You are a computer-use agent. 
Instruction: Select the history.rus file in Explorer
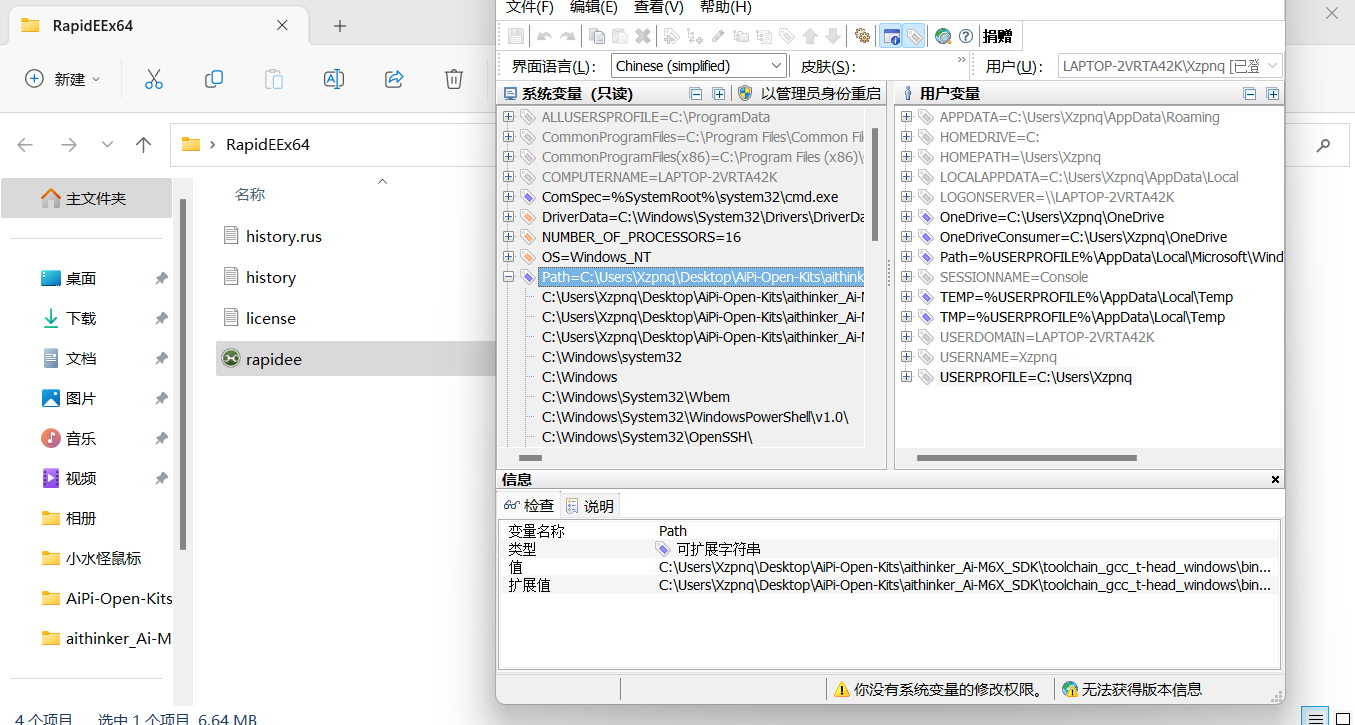(x=284, y=237)
